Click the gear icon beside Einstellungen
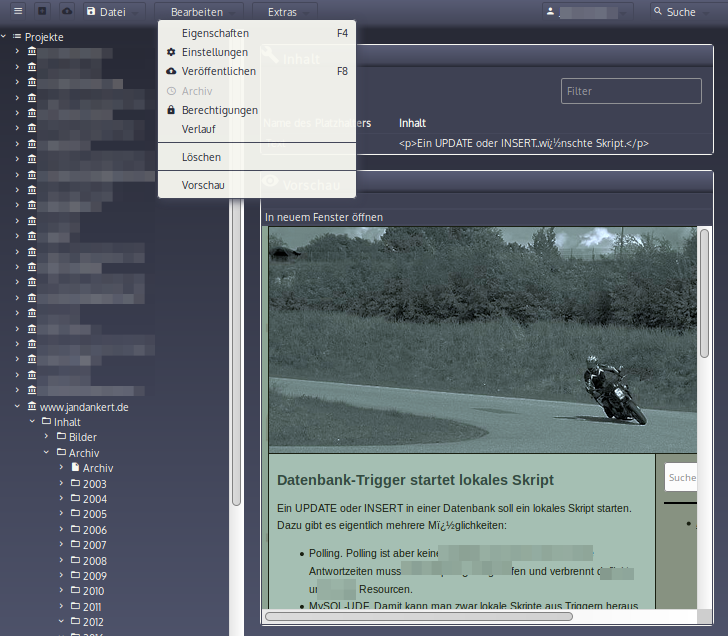The image size is (728, 636). point(171,52)
